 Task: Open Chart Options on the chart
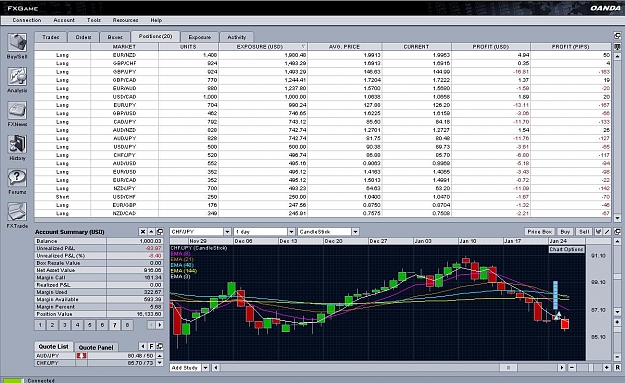tap(567, 249)
